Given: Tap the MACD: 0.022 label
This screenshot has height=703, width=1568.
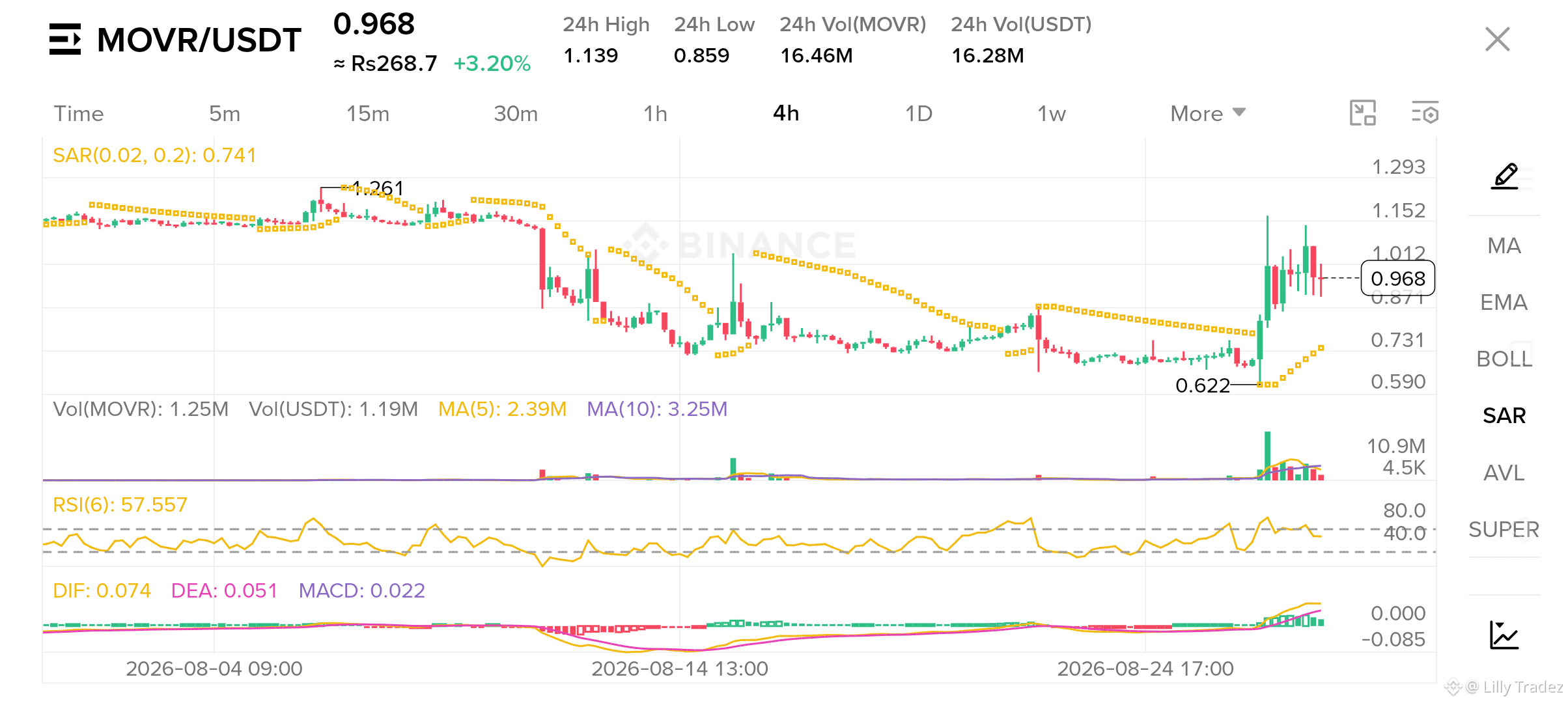Looking at the screenshot, I should click(x=361, y=590).
